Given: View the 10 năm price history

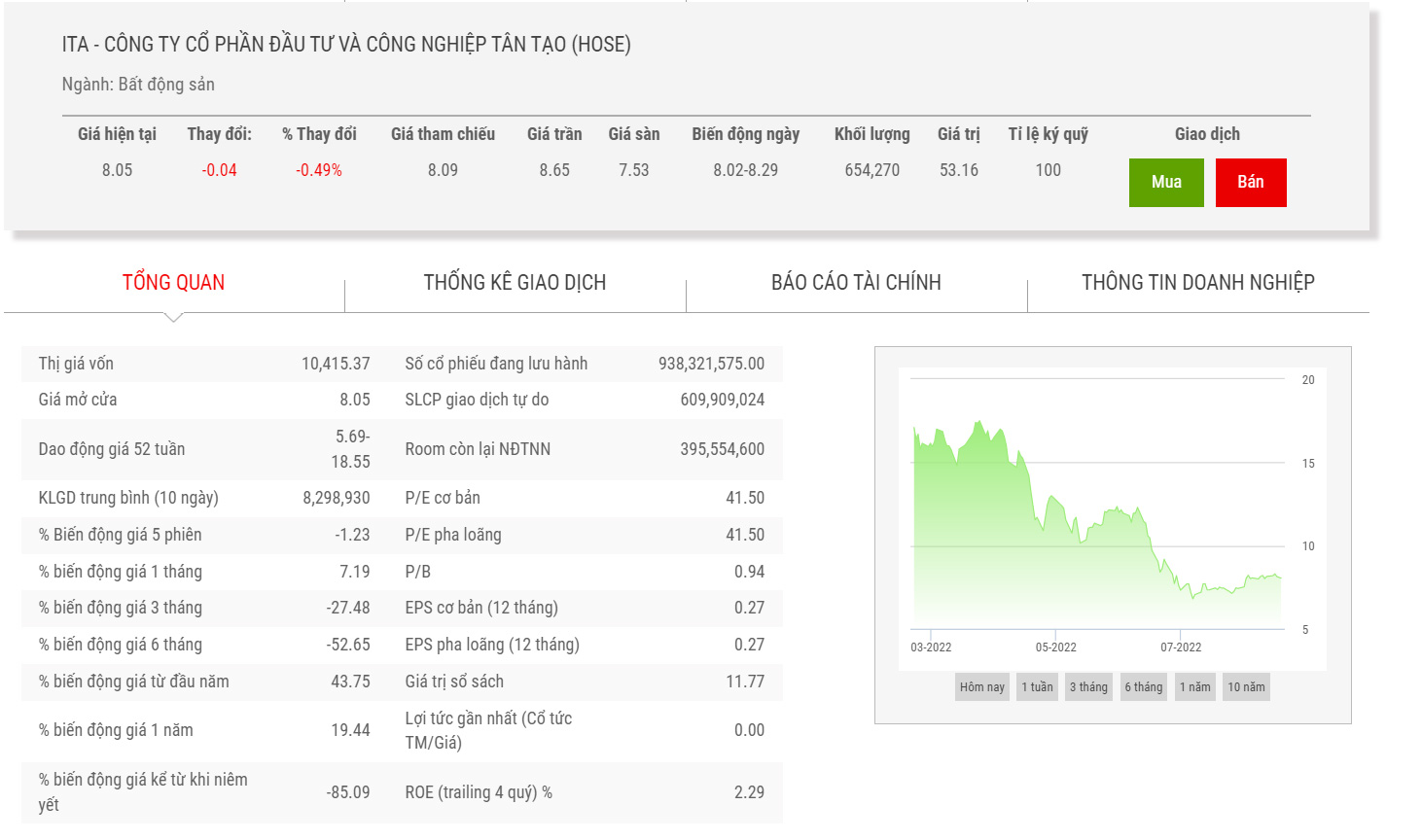Looking at the screenshot, I should (x=1246, y=687).
